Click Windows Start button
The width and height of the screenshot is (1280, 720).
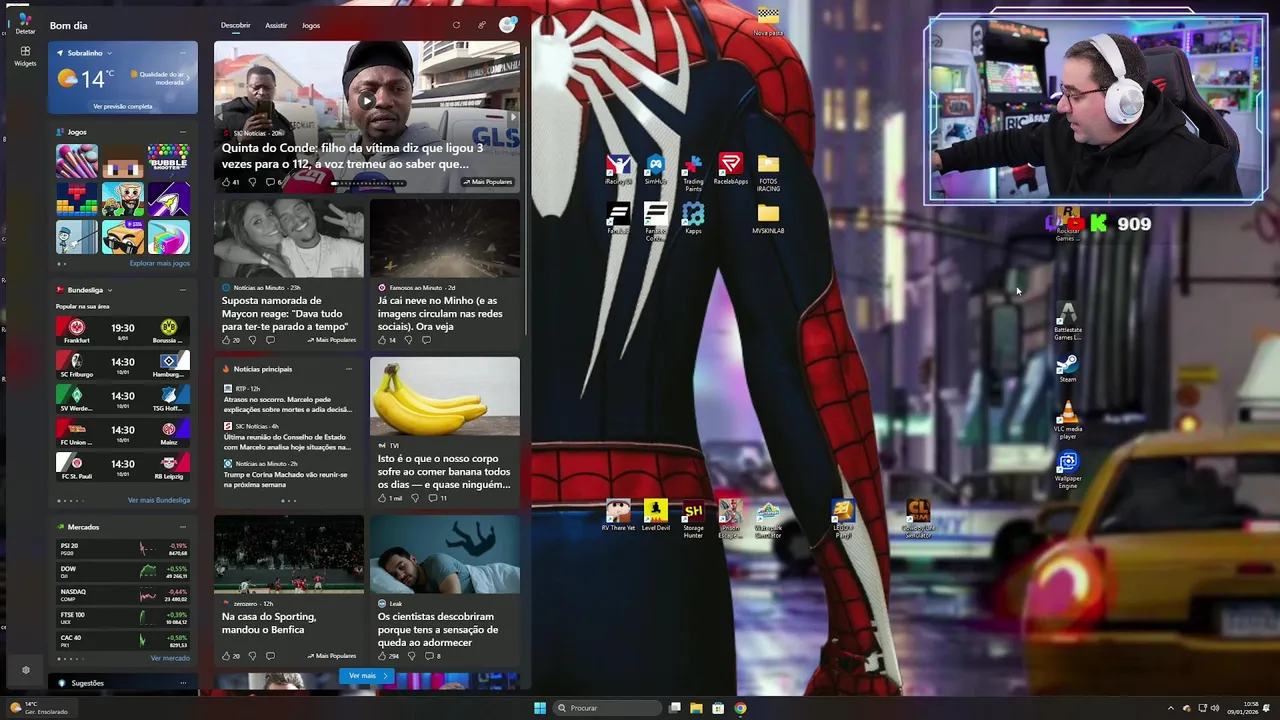(540, 708)
